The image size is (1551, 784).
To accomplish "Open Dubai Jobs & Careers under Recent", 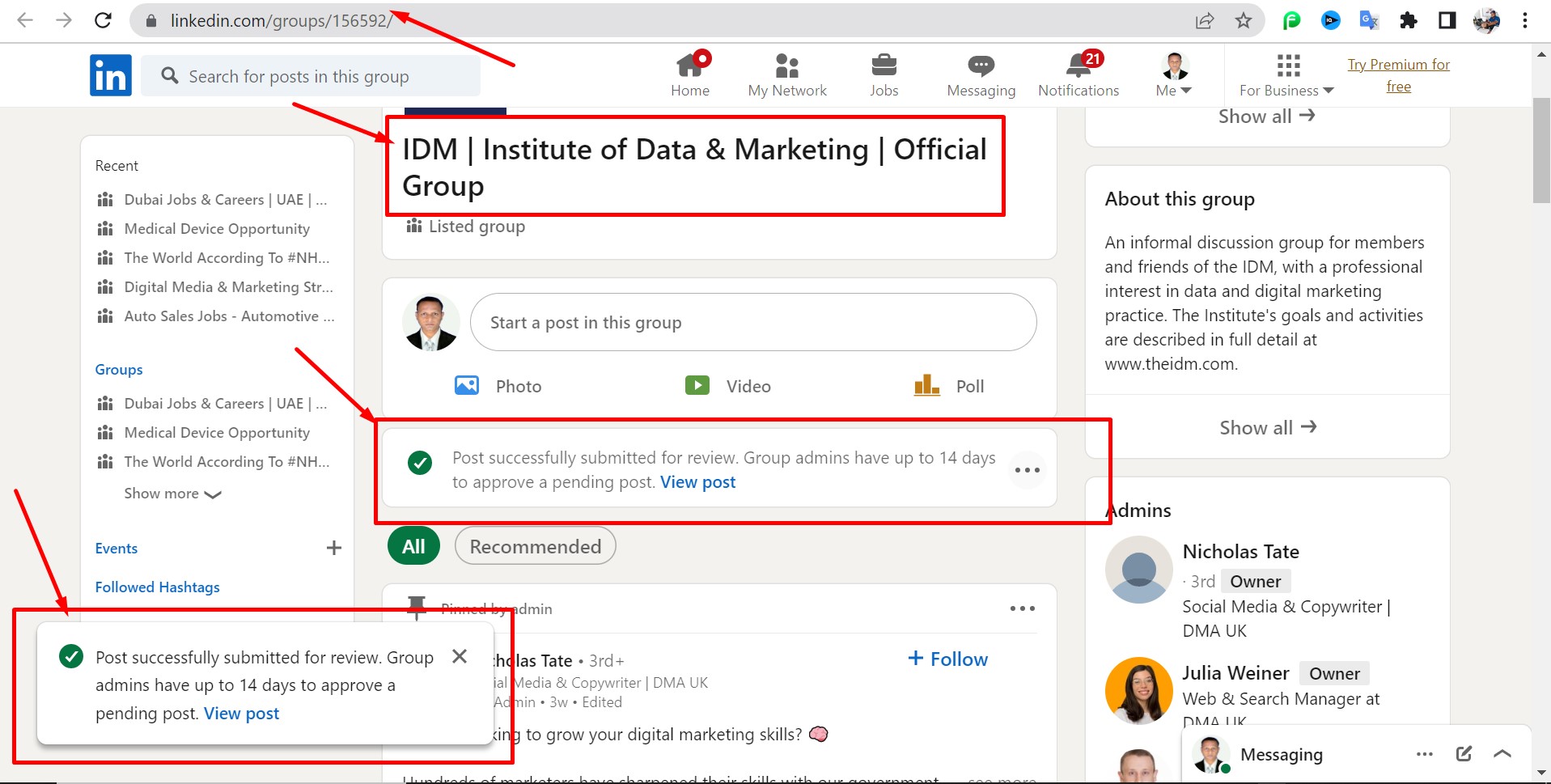I will 213,200.
